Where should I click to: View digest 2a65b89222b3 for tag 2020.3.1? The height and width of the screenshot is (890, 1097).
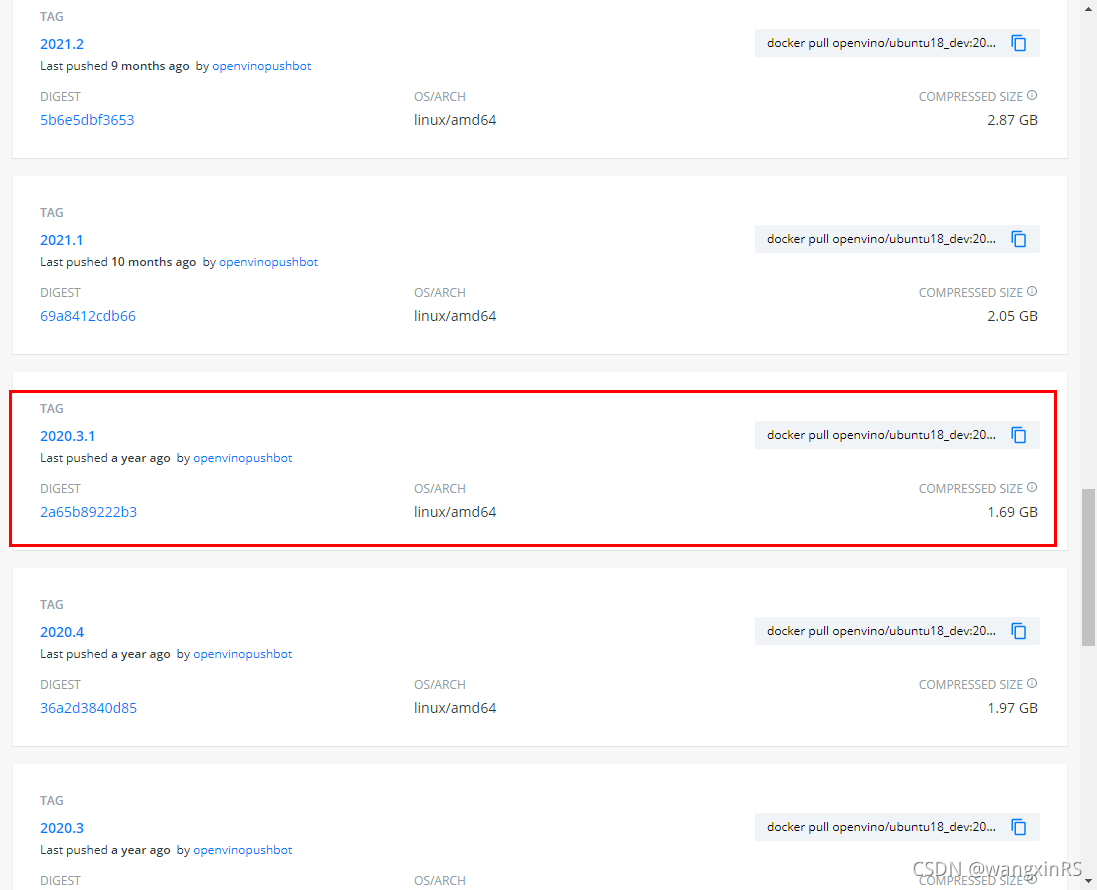click(x=88, y=511)
